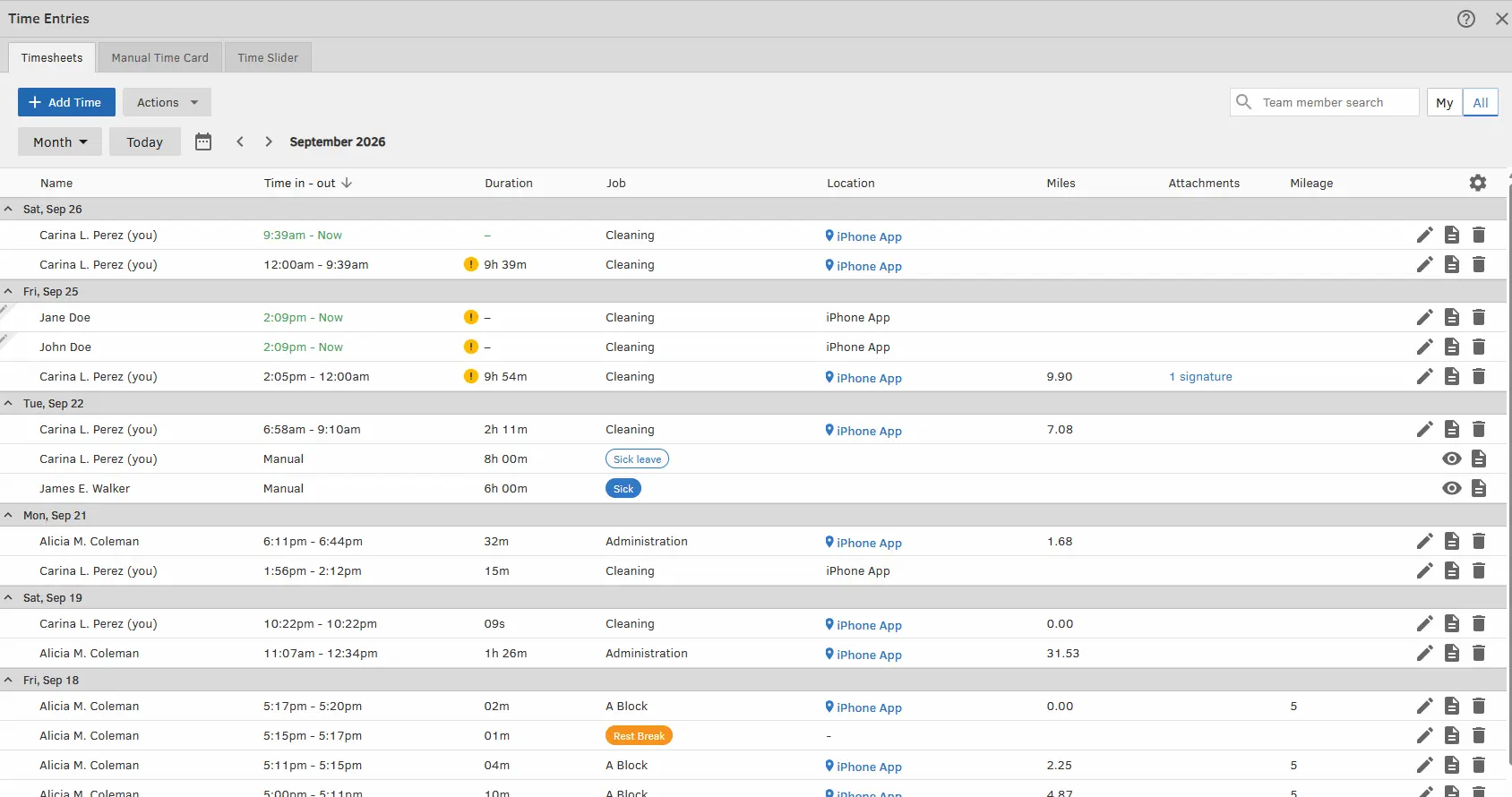Switch filter to My entries
This screenshot has width=1512, height=797.
coord(1445,102)
